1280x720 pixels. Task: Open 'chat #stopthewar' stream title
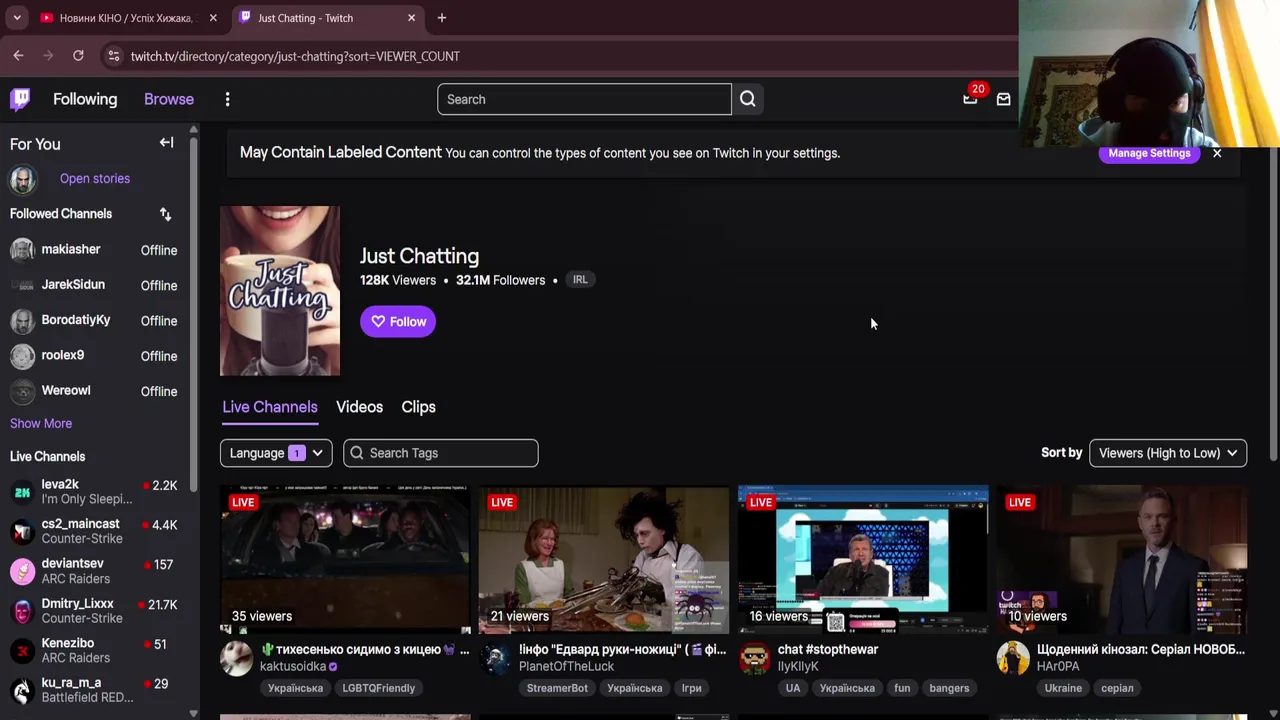point(828,649)
